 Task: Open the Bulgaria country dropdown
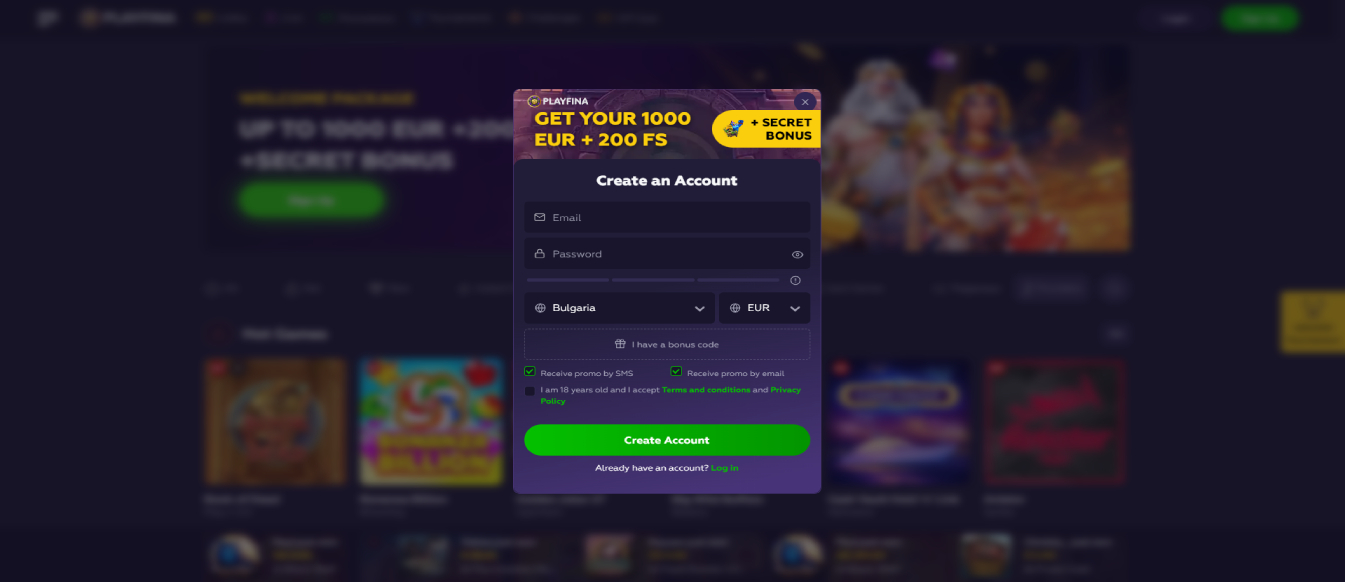point(619,308)
